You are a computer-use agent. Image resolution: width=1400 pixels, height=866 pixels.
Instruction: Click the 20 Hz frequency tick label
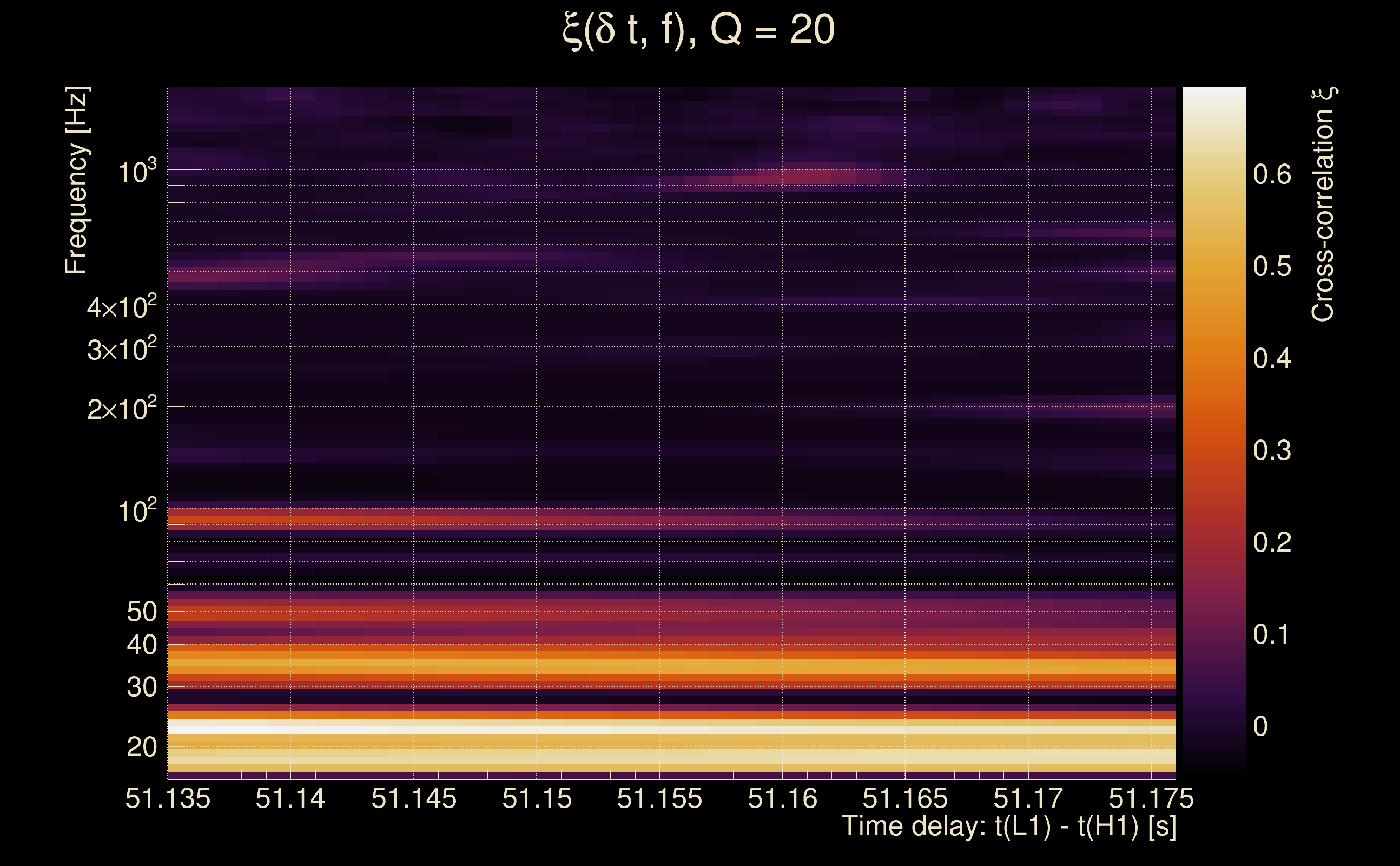click(141, 747)
